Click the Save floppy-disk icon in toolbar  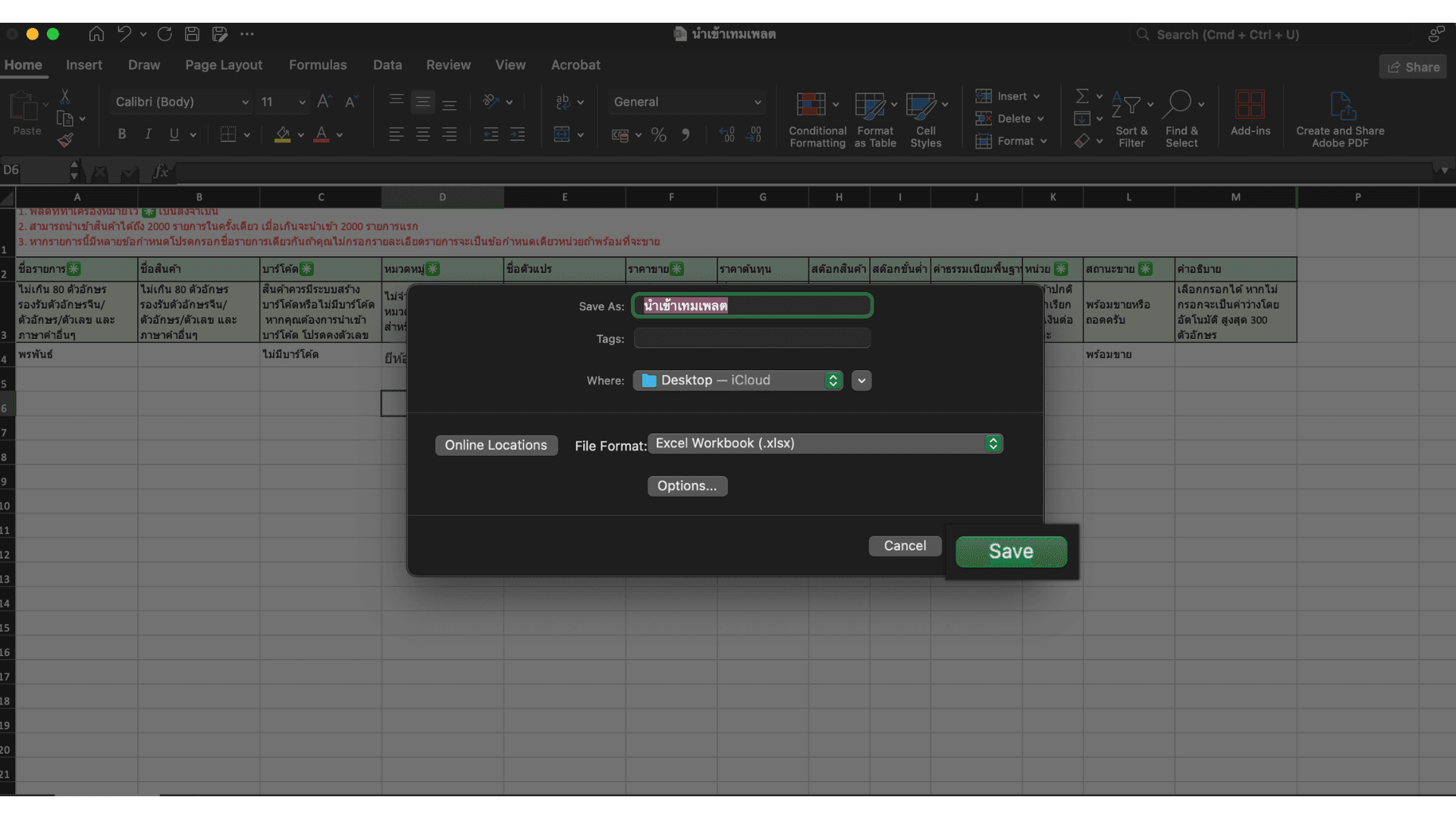point(192,34)
